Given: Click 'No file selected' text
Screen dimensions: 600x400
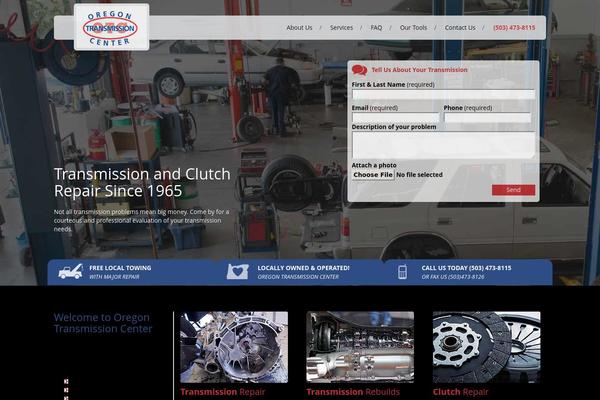Looking at the screenshot, I should [419, 175].
